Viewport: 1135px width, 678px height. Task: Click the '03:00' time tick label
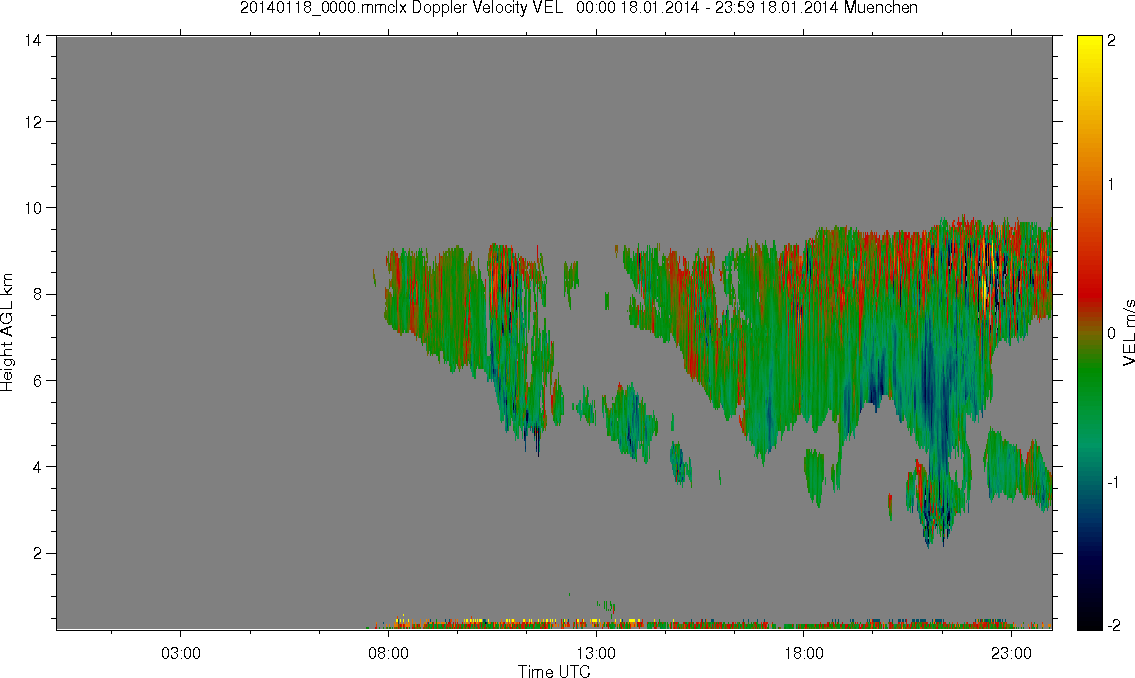pos(180,653)
